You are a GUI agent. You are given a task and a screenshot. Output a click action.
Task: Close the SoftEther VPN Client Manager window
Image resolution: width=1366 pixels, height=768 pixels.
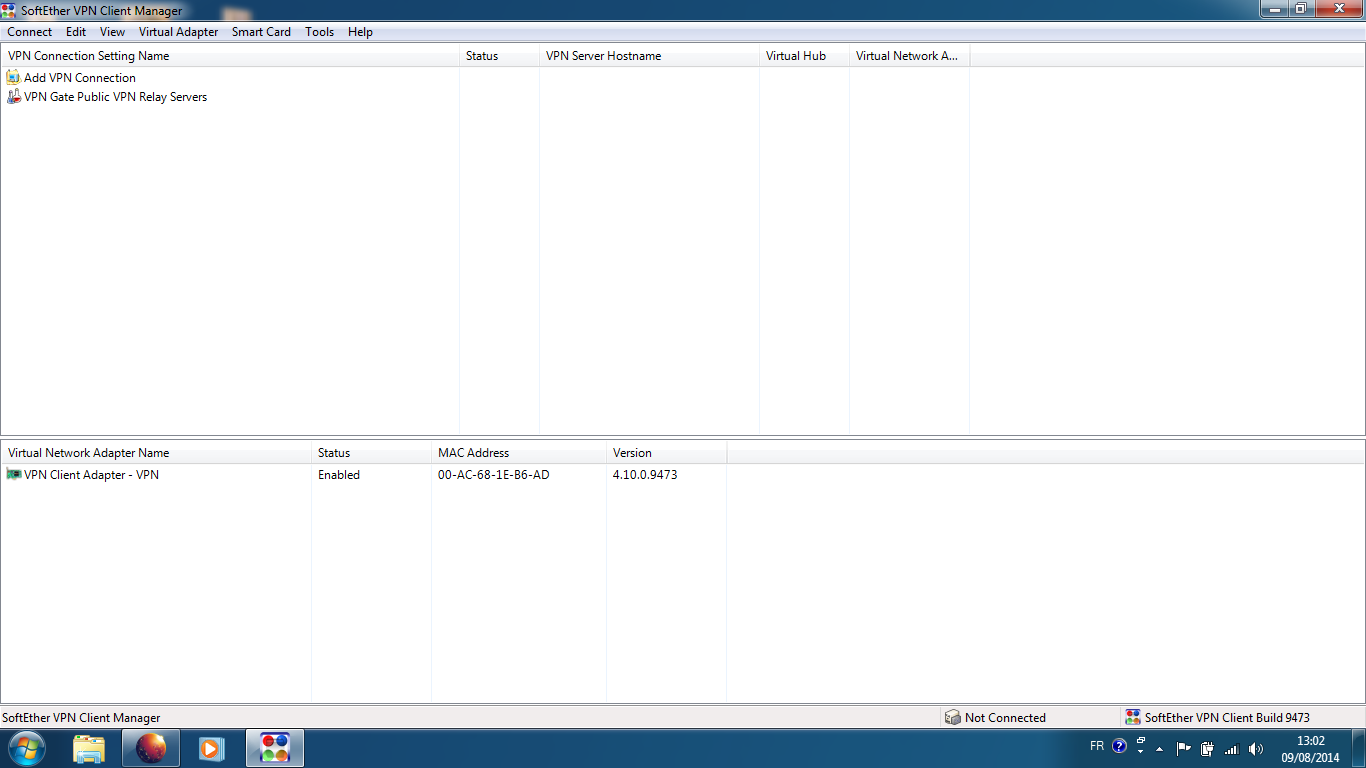[x=1339, y=9]
